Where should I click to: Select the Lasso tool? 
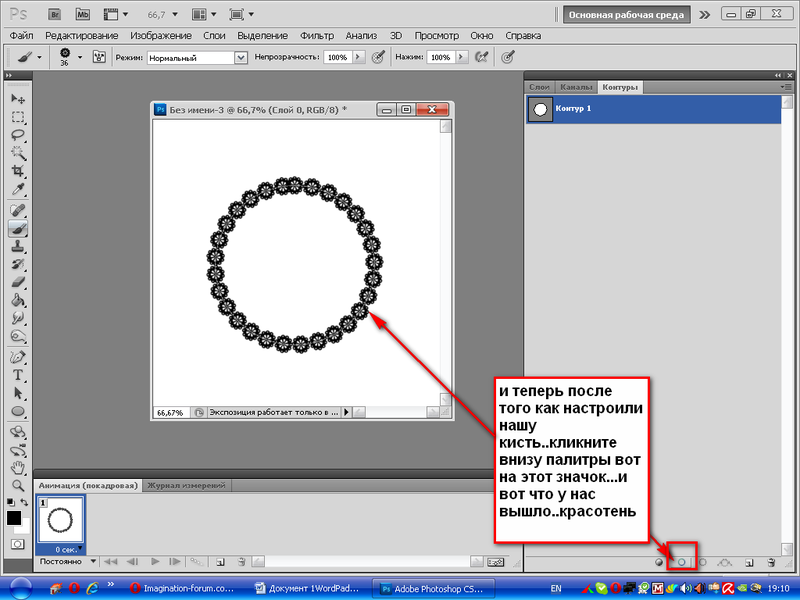coord(18,135)
